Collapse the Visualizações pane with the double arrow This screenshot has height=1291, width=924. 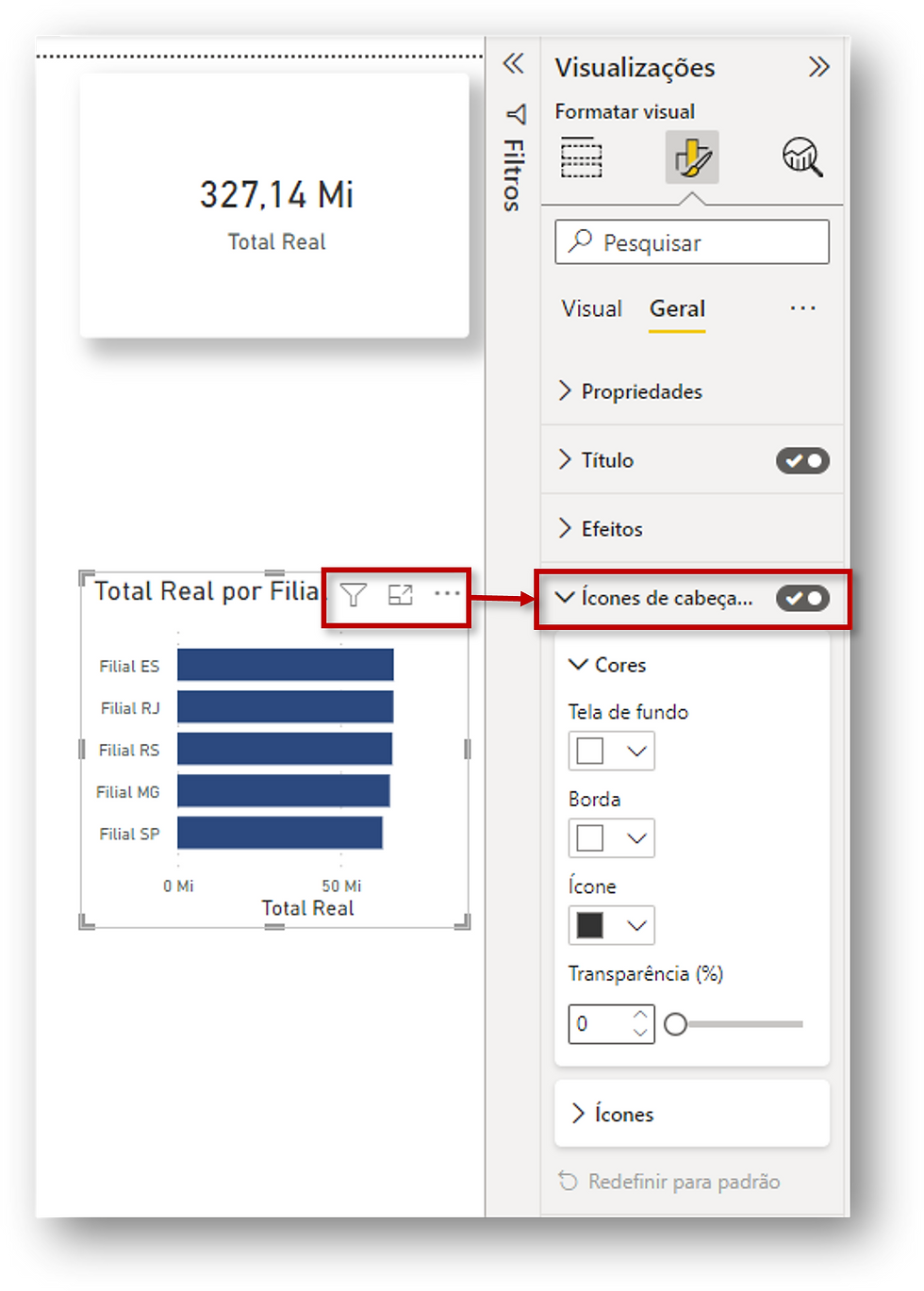point(818,67)
